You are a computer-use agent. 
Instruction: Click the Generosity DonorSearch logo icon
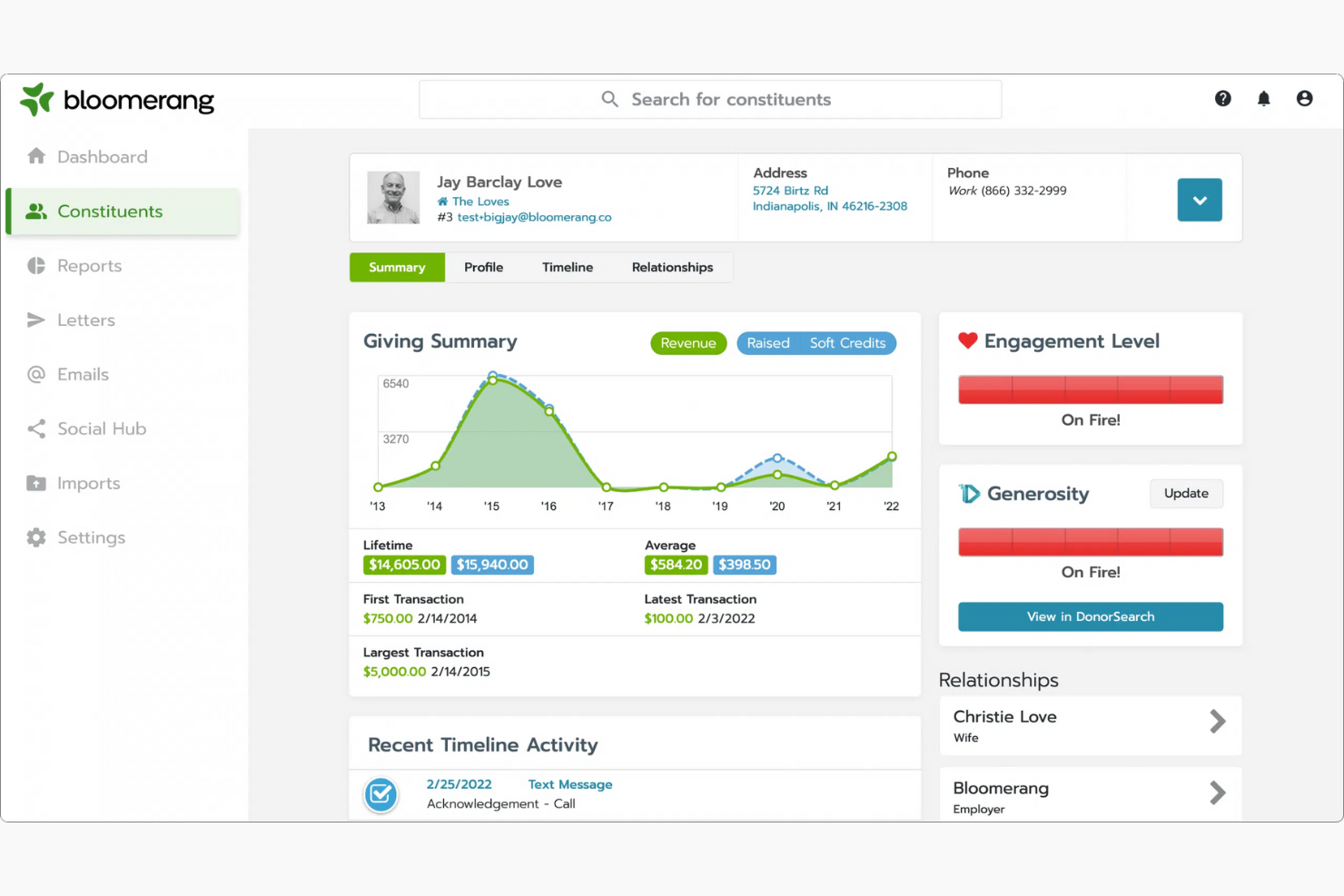coord(970,493)
